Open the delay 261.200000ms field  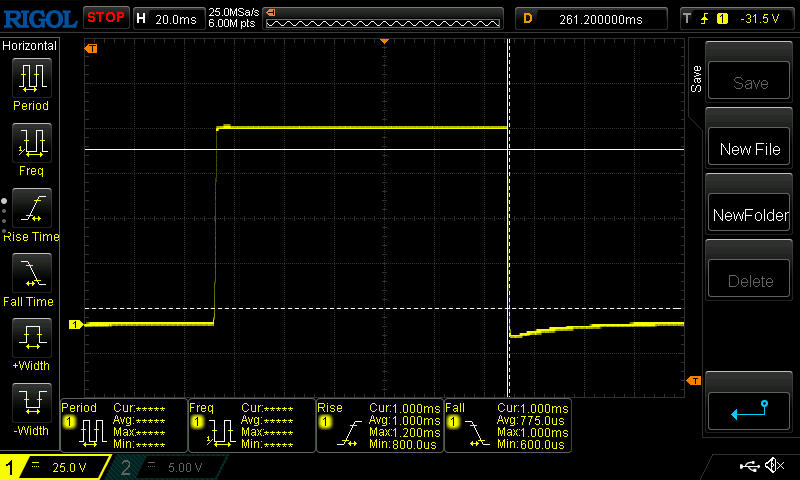pos(592,17)
